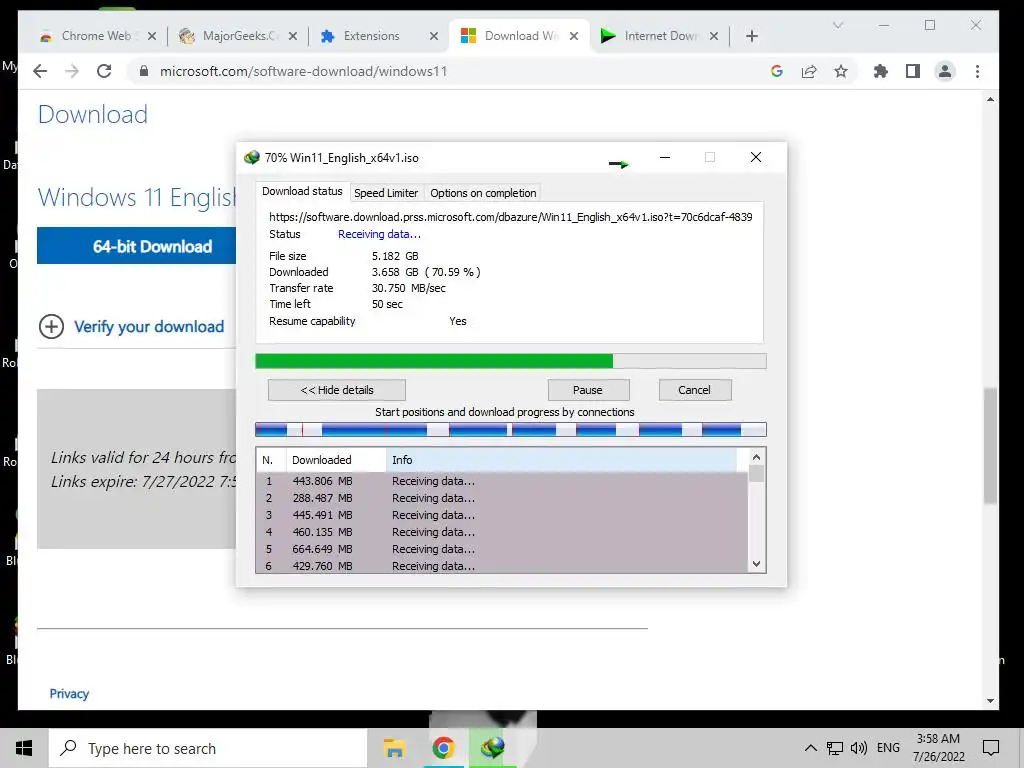
Task: Select the Download status tab
Action: (x=302, y=191)
